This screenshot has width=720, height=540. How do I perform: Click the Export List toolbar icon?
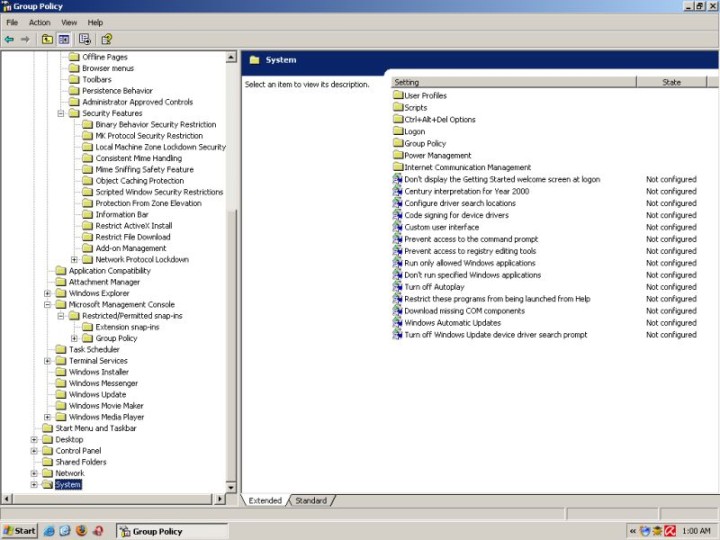pyautogui.click(x=85, y=39)
